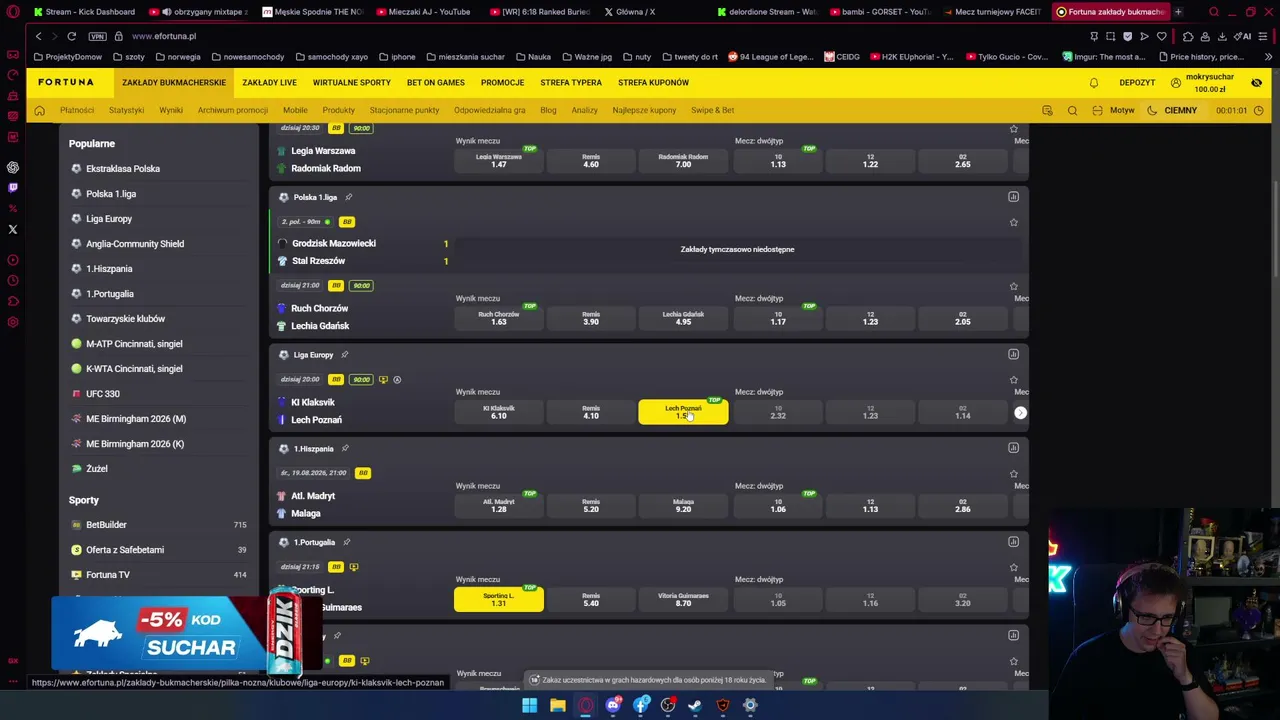Image resolution: width=1280 pixels, height=720 pixels.
Task: Open the Statystyki link
Action: (126, 110)
